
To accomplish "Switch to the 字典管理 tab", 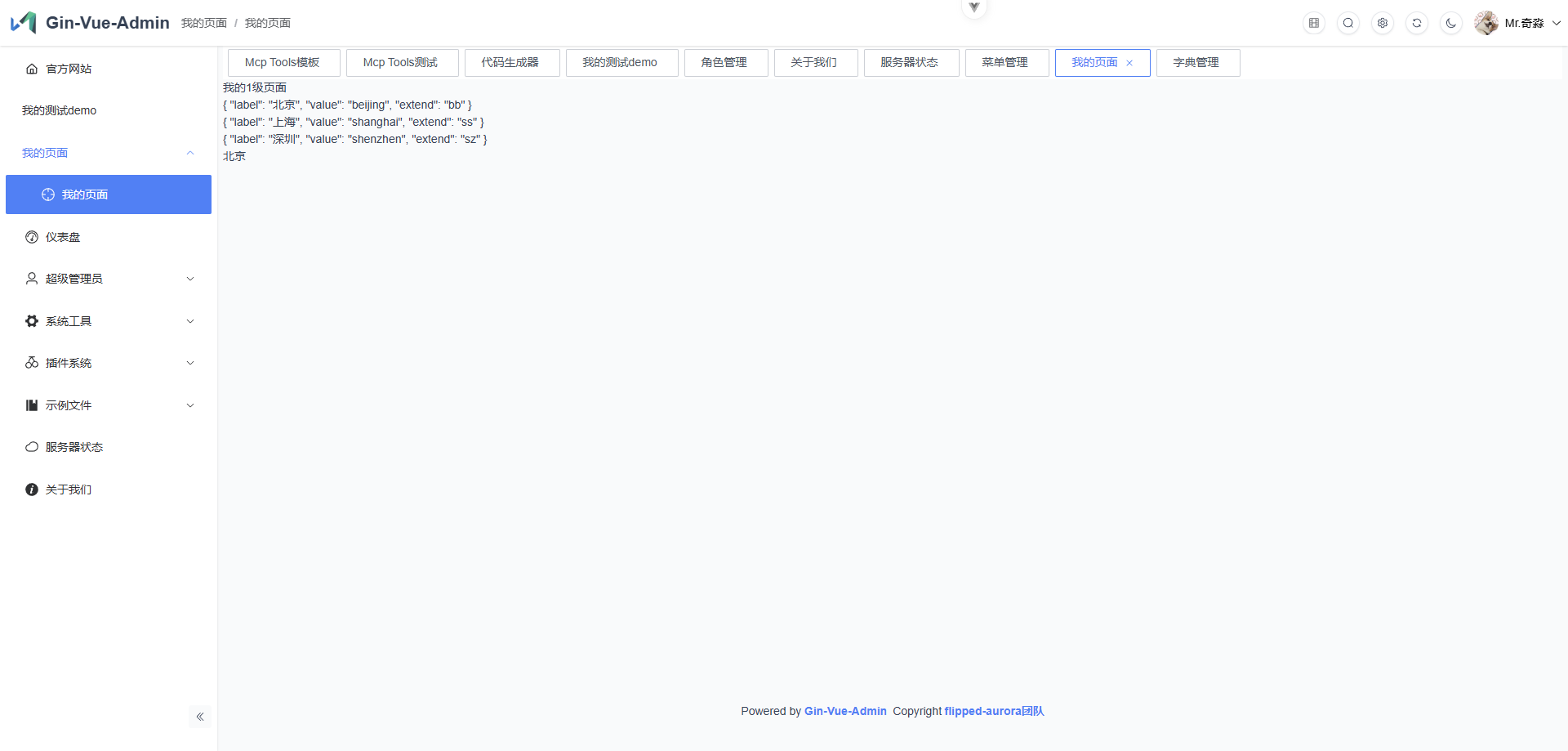I will point(1198,63).
